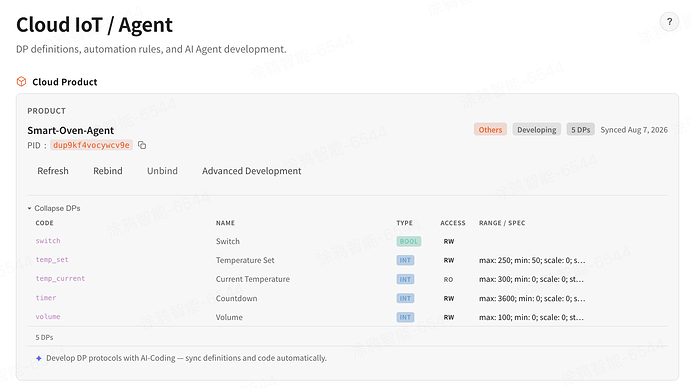Click the Current Temperature name cell
Viewport: 690px width, 388px height.
253,279
